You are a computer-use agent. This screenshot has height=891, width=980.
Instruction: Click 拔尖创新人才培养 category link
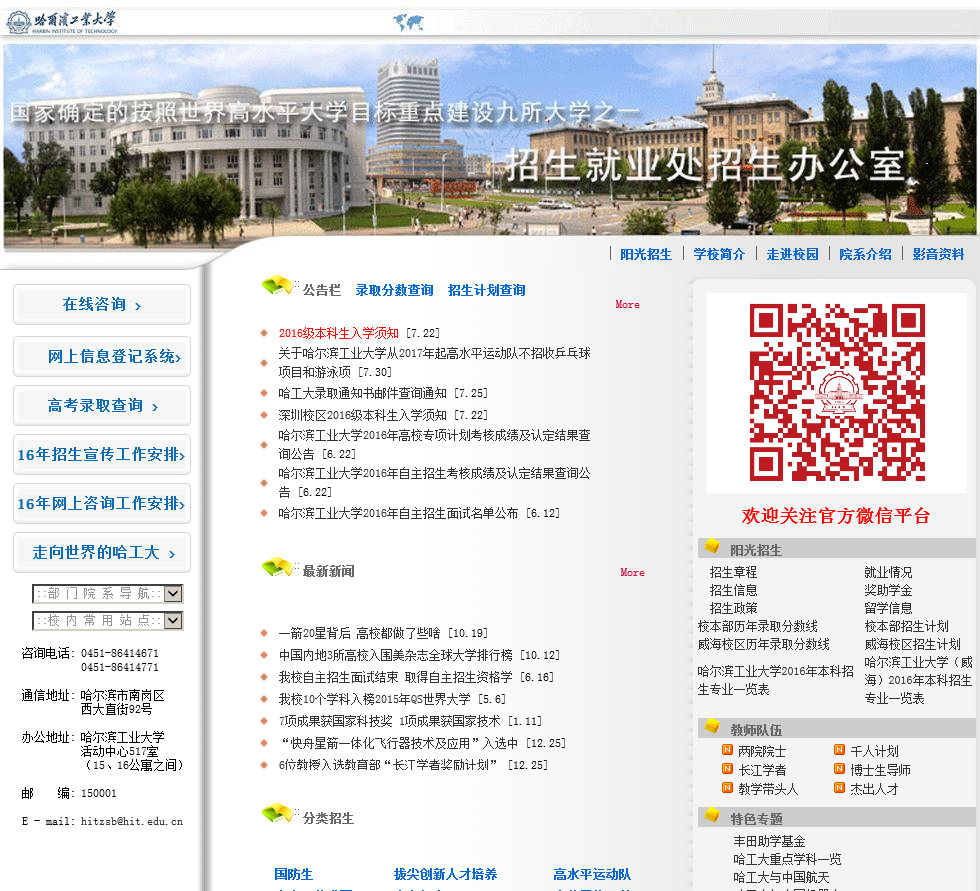click(x=445, y=874)
